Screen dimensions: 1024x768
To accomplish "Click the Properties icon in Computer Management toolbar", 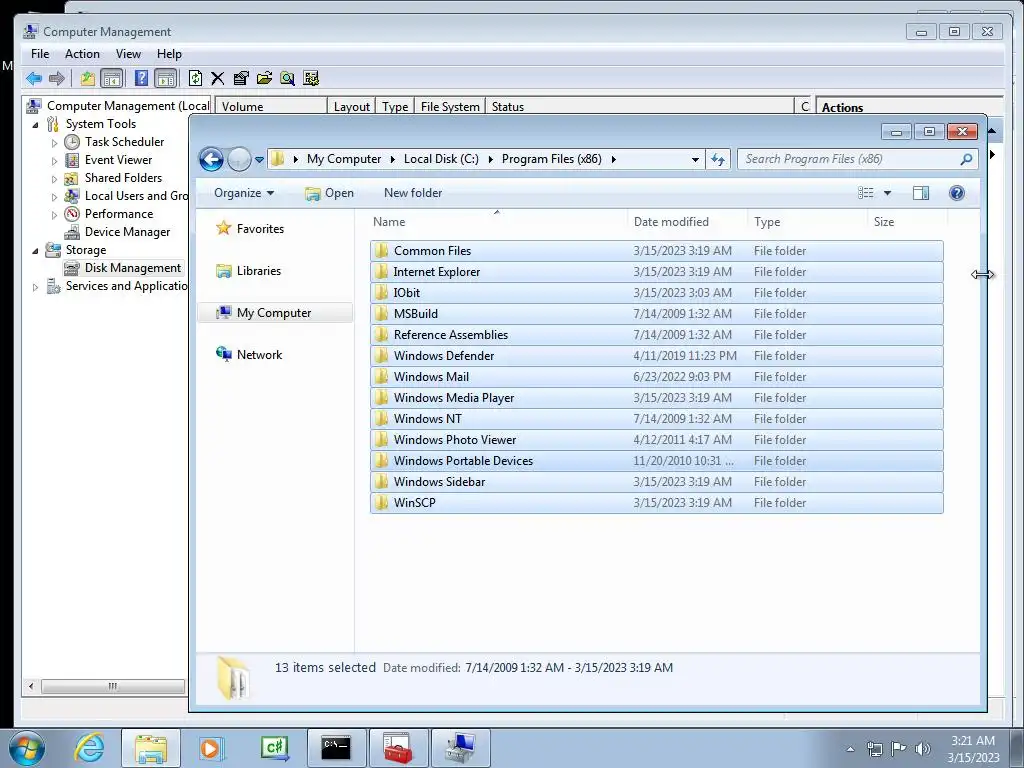I will [240, 79].
